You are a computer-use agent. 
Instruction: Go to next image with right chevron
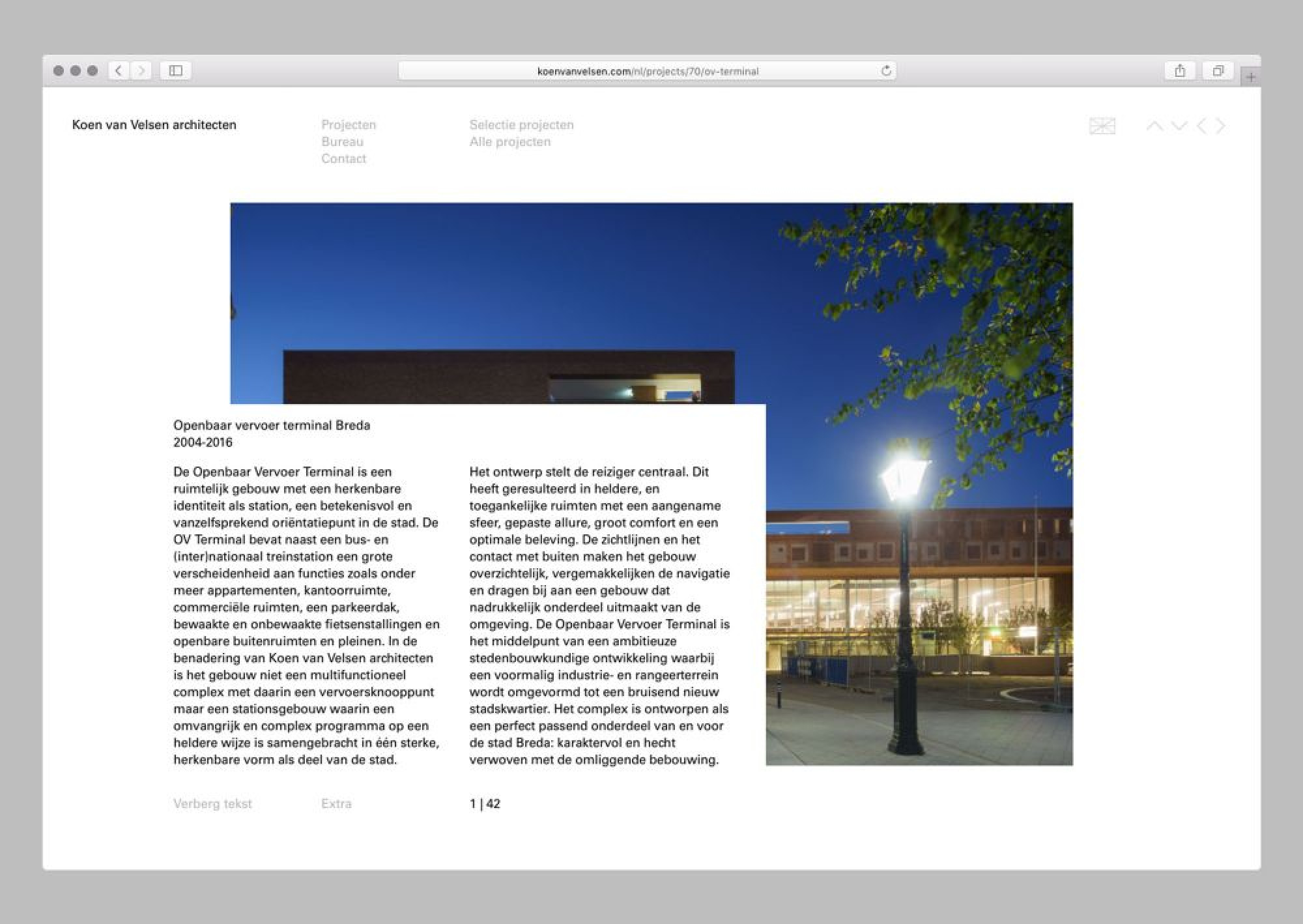pyautogui.click(x=1221, y=126)
